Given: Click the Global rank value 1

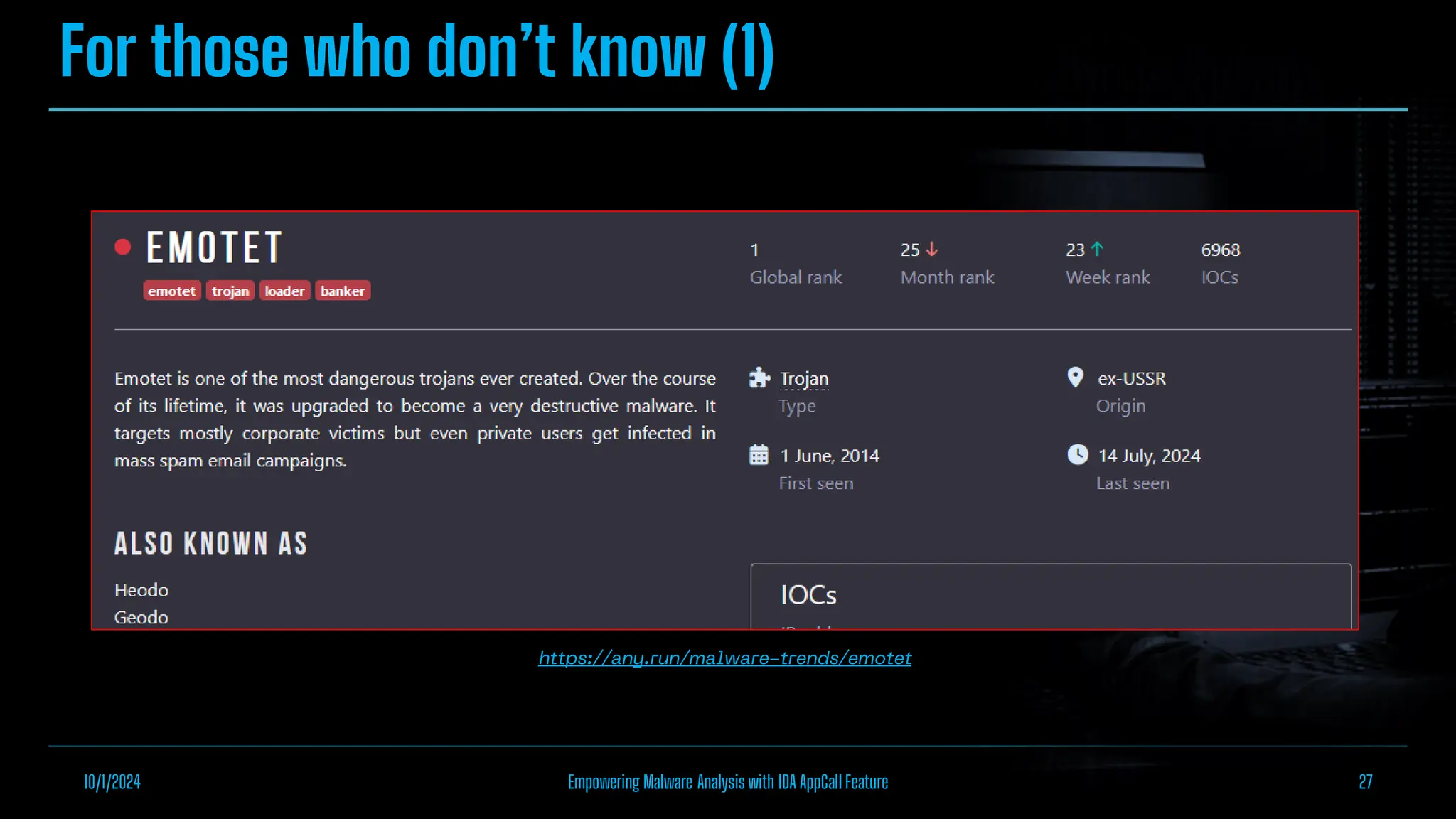Looking at the screenshot, I should point(754,250).
